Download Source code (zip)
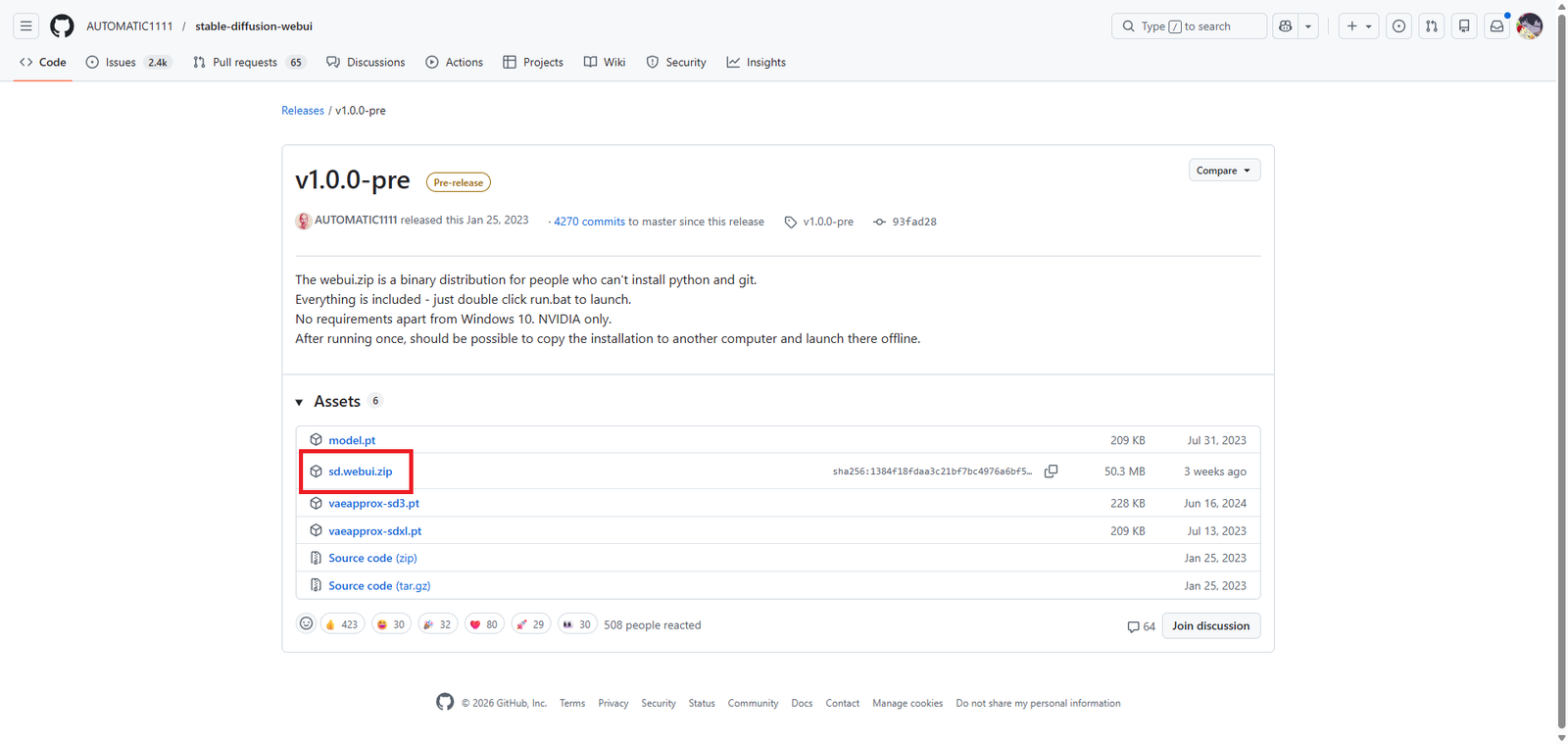The height and width of the screenshot is (744, 1568). [x=372, y=558]
